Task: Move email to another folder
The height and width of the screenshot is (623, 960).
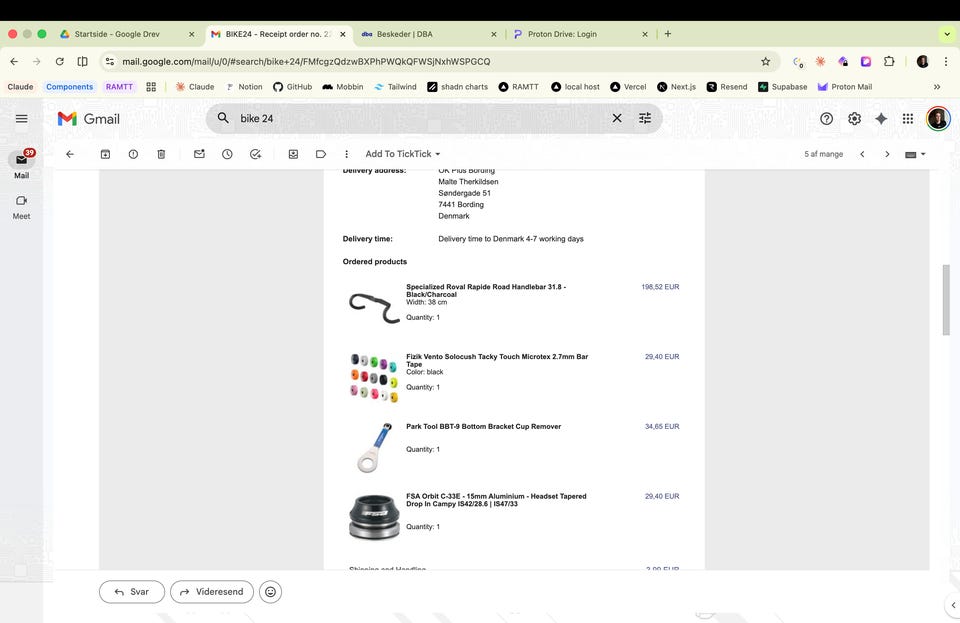Action: [293, 154]
